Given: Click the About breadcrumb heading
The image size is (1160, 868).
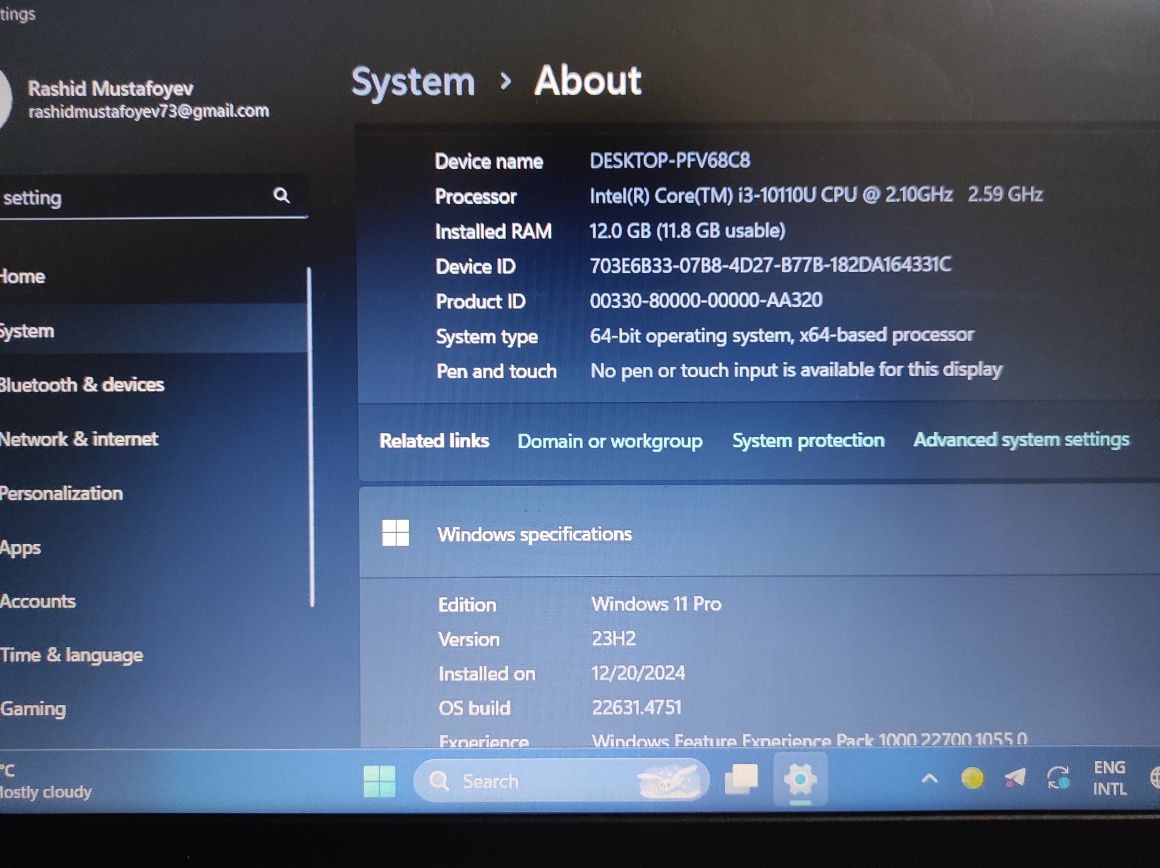Looking at the screenshot, I should coord(587,80).
